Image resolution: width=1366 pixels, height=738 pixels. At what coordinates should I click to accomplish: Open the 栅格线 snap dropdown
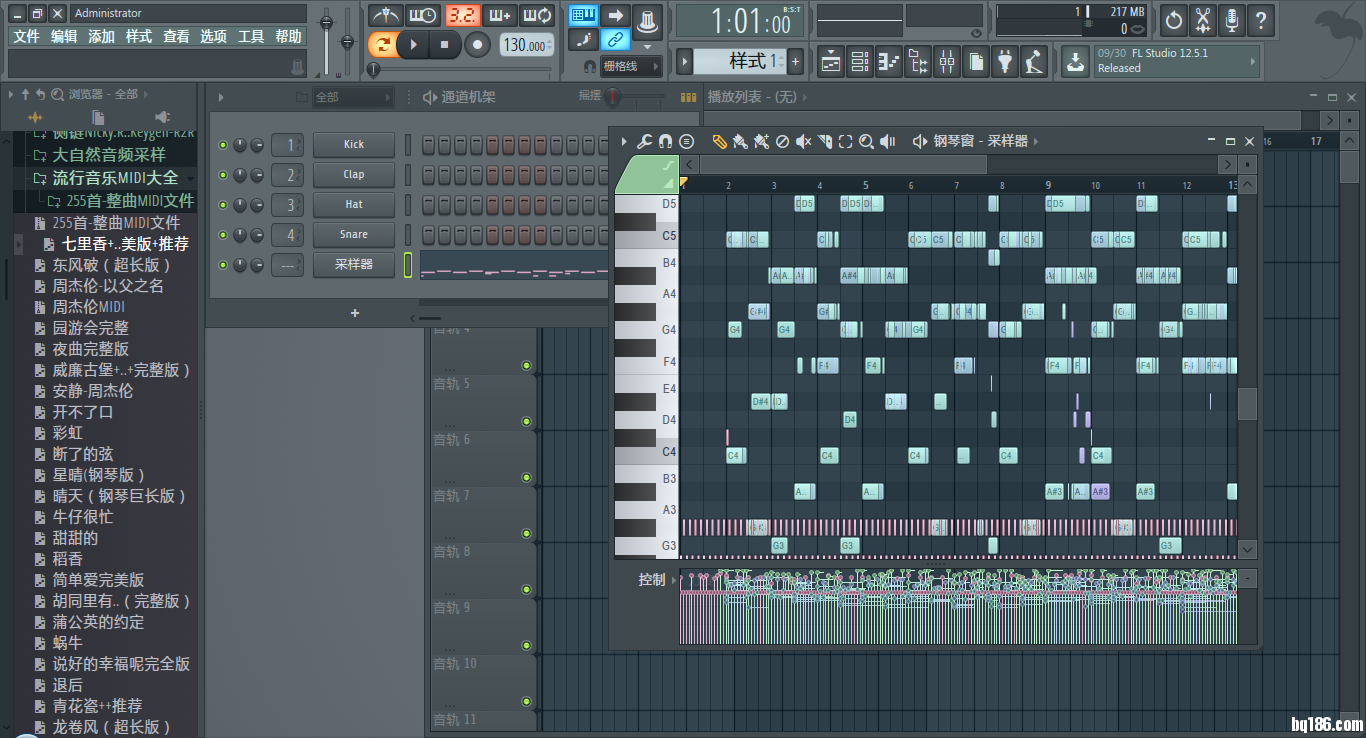click(x=632, y=66)
